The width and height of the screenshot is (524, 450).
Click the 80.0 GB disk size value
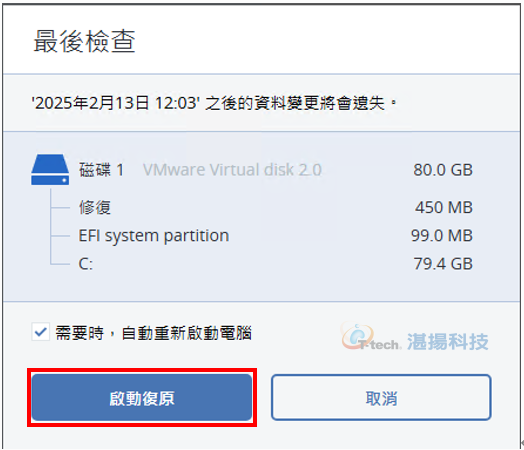tap(443, 170)
